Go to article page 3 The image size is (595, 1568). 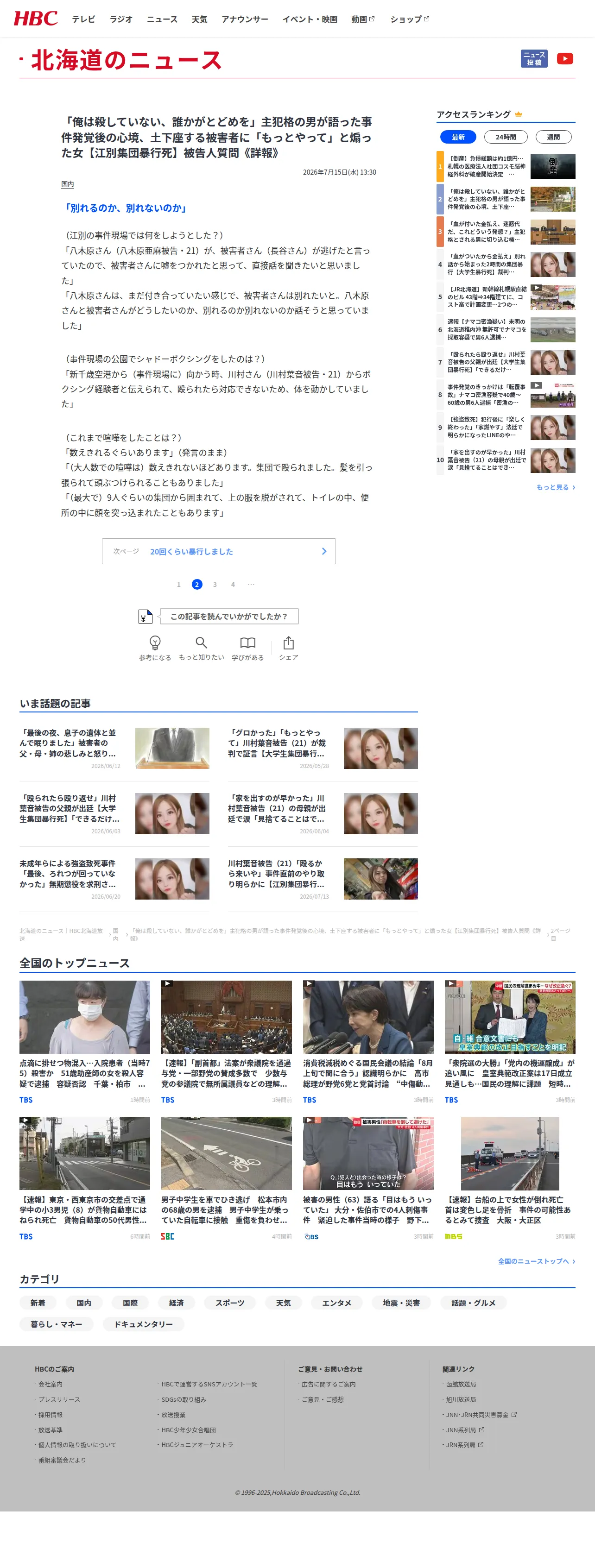pos(215,584)
